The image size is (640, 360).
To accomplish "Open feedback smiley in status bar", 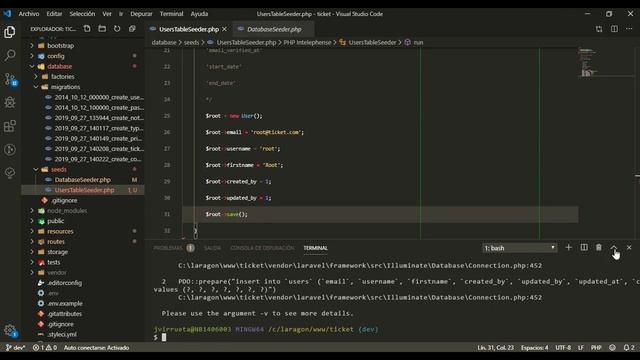I will point(612,347).
